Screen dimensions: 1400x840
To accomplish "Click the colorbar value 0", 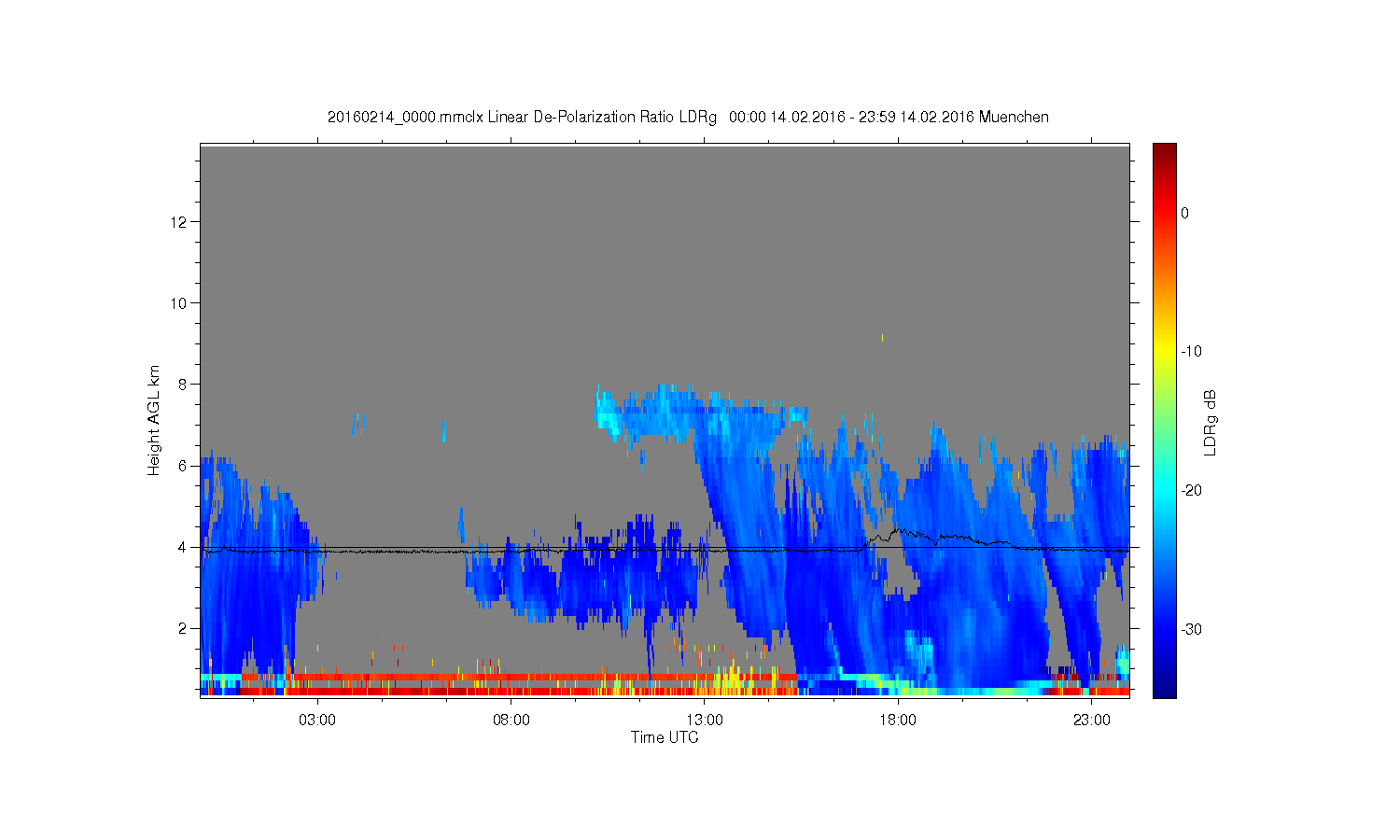I will click(x=1185, y=213).
